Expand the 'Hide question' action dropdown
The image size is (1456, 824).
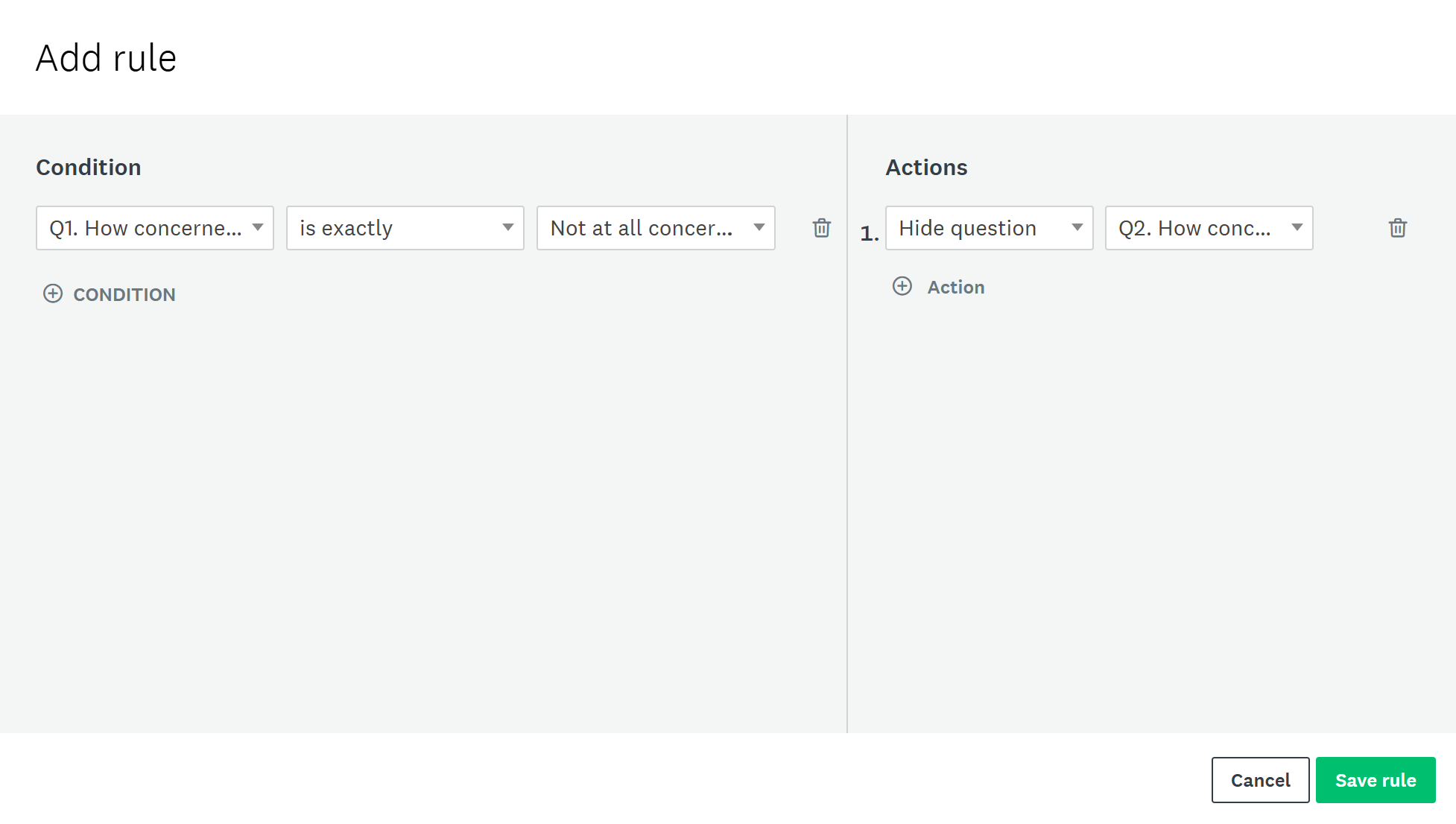click(x=976, y=228)
